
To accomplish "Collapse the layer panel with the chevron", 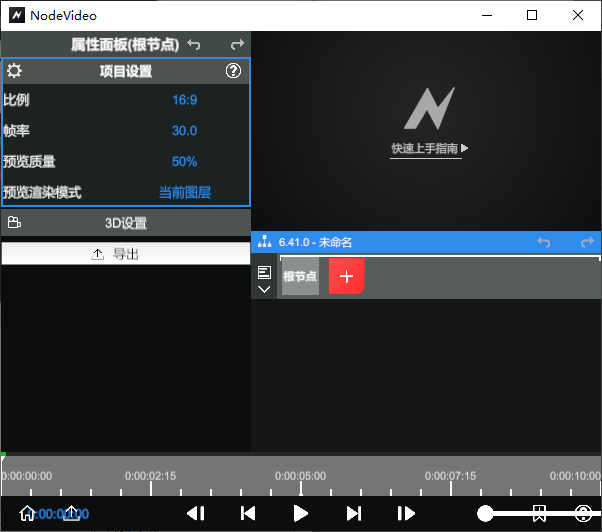I will pos(264,289).
